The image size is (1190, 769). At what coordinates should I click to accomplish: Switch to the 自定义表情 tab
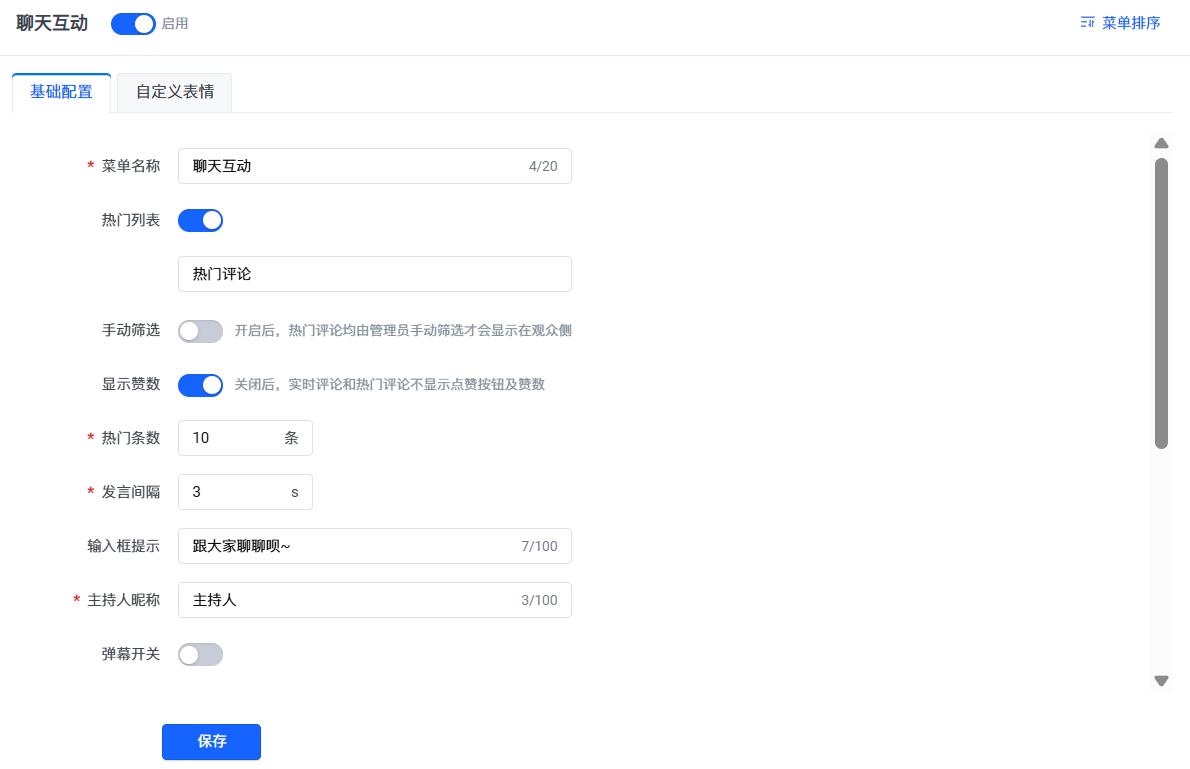click(x=175, y=92)
